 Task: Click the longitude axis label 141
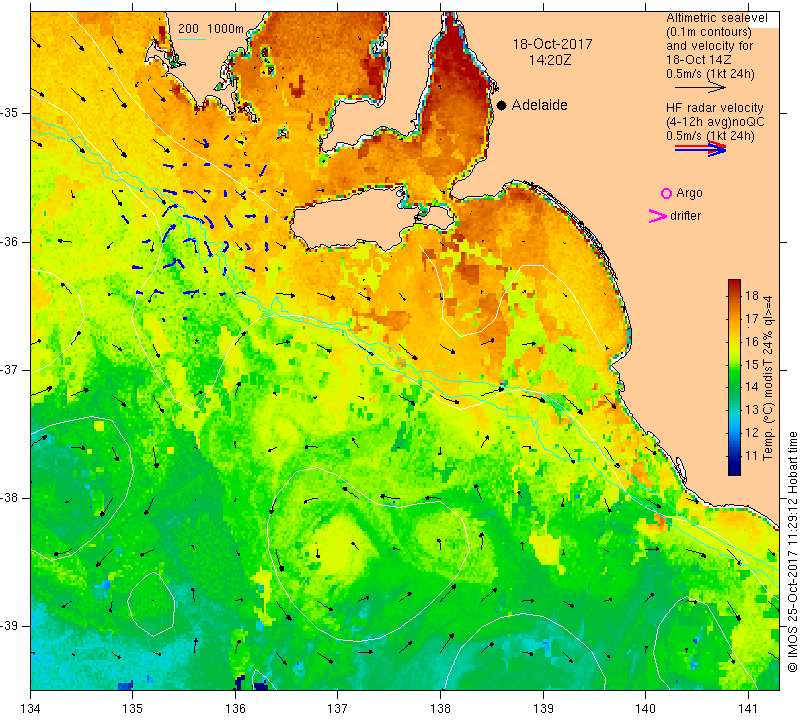(748, 709)
